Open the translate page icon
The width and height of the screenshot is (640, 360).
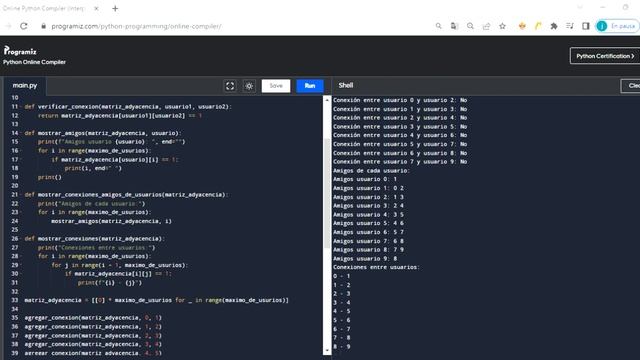[x=454, y=26]
